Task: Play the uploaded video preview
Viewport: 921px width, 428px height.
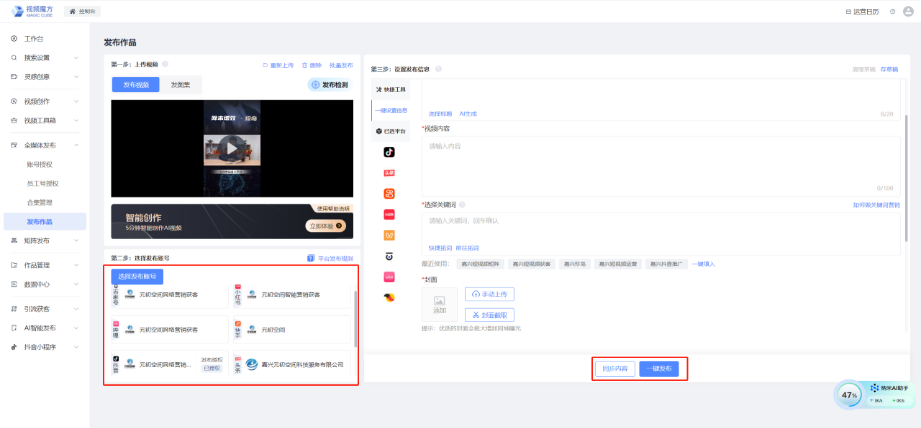Action: [x=232, y=148]
